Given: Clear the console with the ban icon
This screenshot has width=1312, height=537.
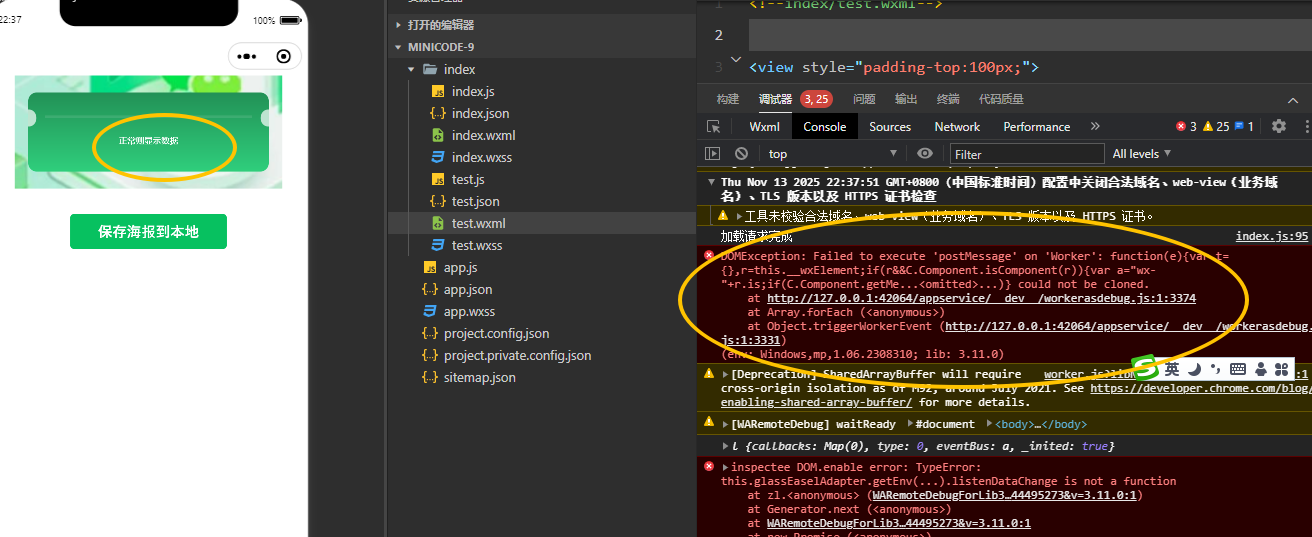Looking at the screenshot, I should 741,154.
